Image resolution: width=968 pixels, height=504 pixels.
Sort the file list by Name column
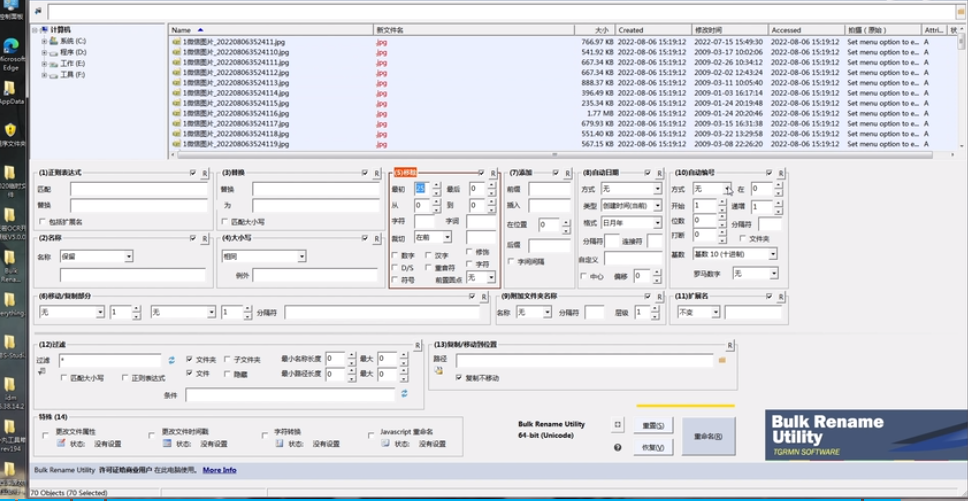click(200, 30)
